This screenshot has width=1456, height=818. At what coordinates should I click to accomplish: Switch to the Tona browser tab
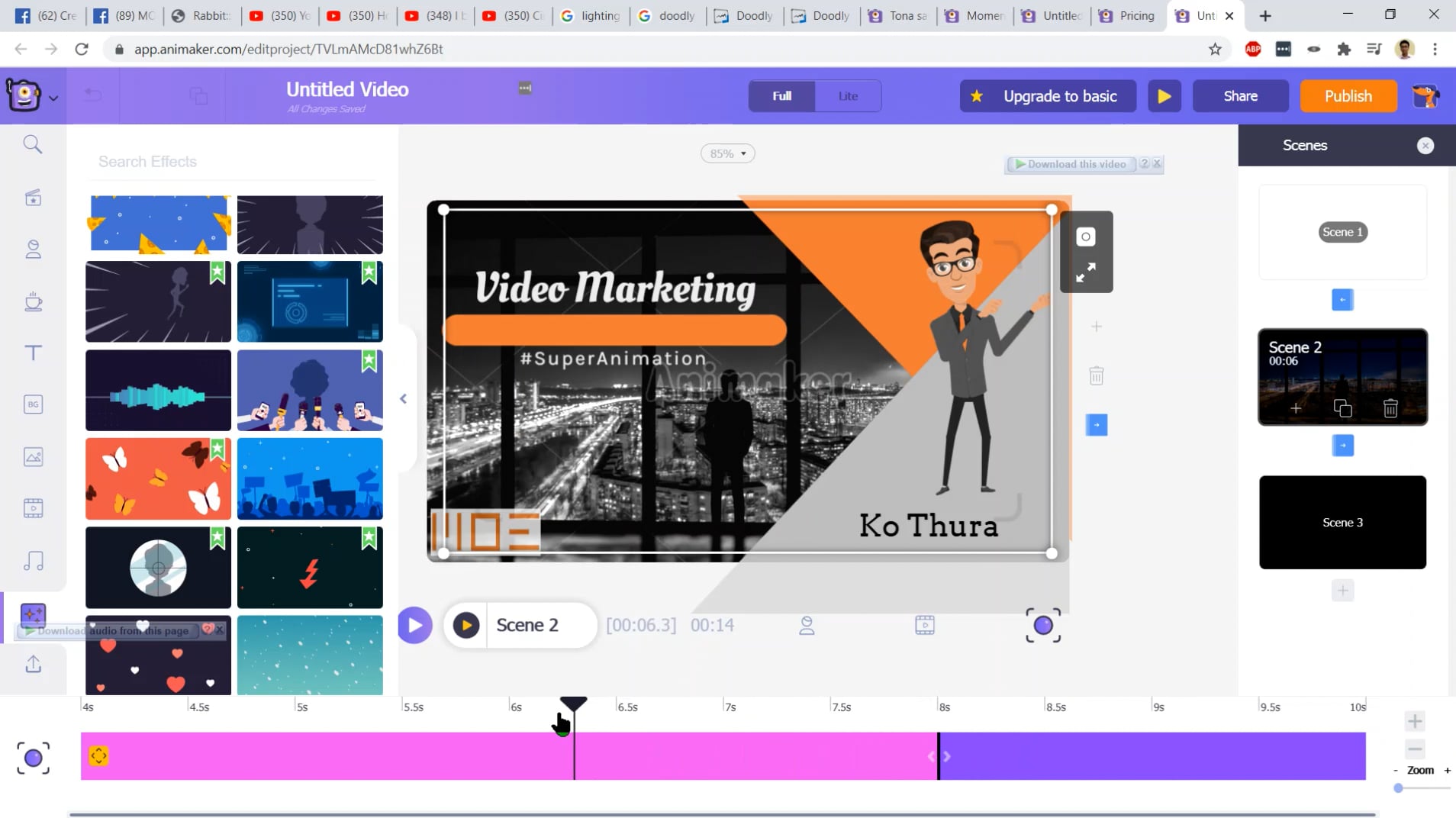coord(898,15)
